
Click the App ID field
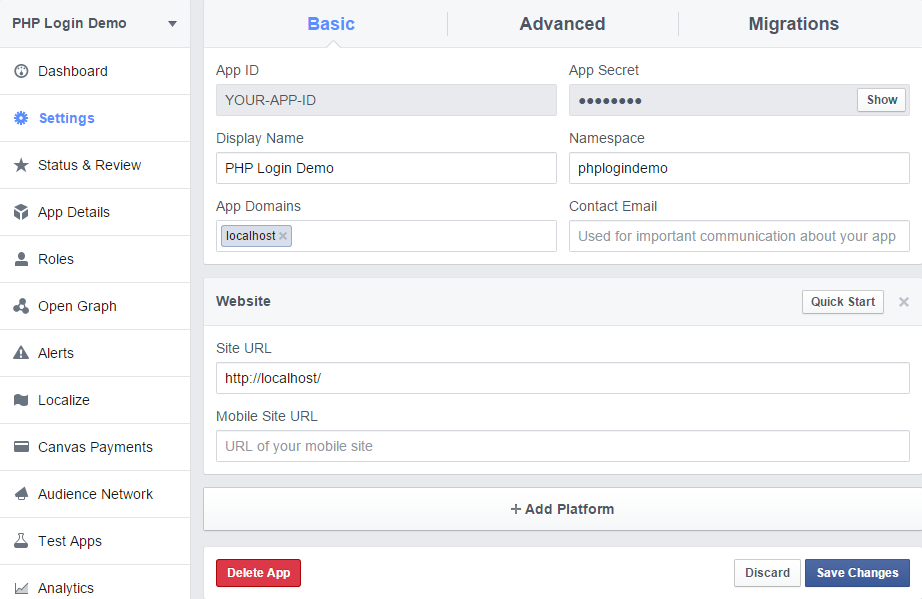[386, 100]
